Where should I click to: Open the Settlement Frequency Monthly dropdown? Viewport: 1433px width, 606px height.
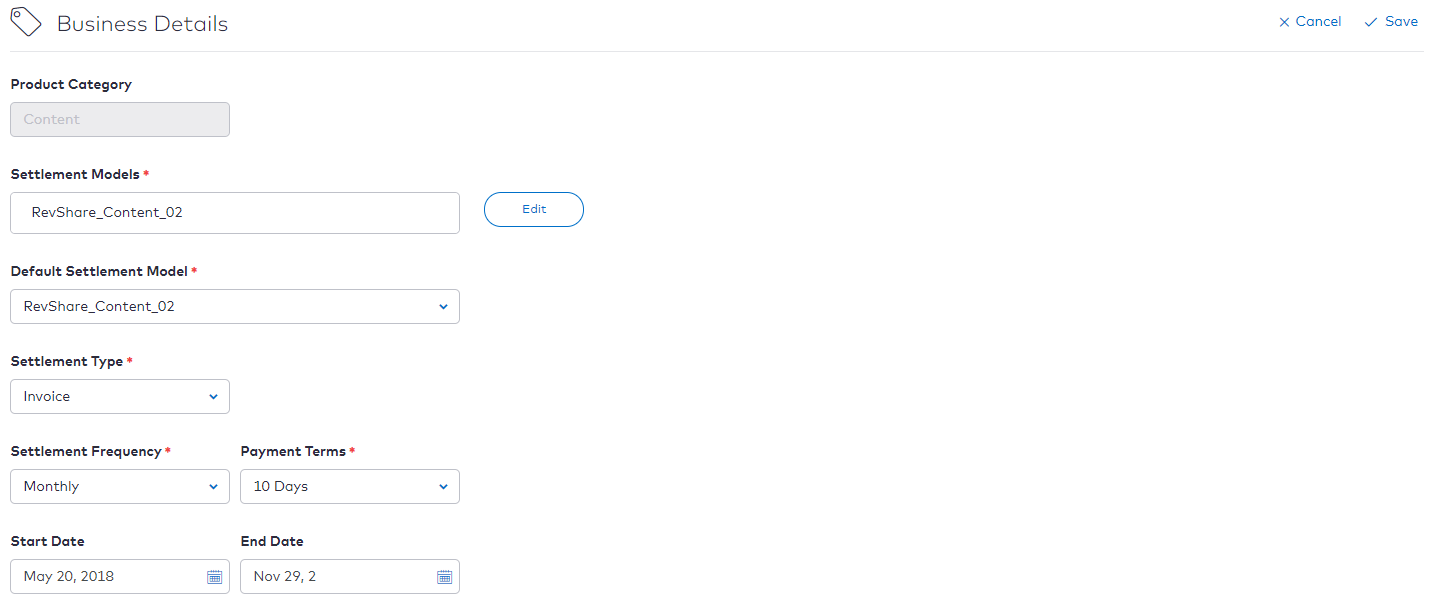[120, 487]
